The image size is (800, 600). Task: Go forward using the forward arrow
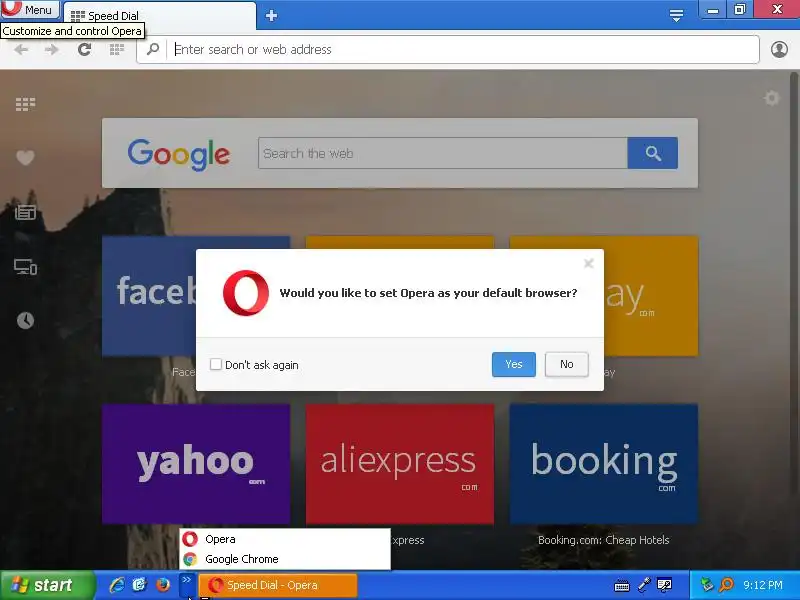tap(52, 49)
